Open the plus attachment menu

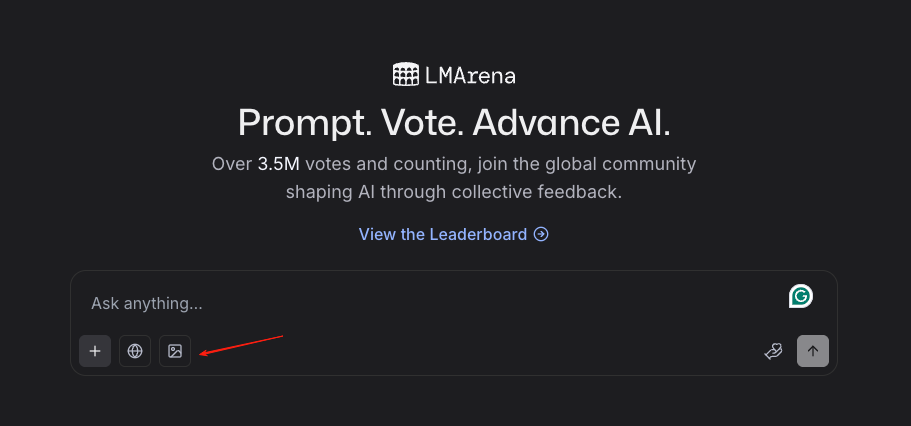coord(95,351)
